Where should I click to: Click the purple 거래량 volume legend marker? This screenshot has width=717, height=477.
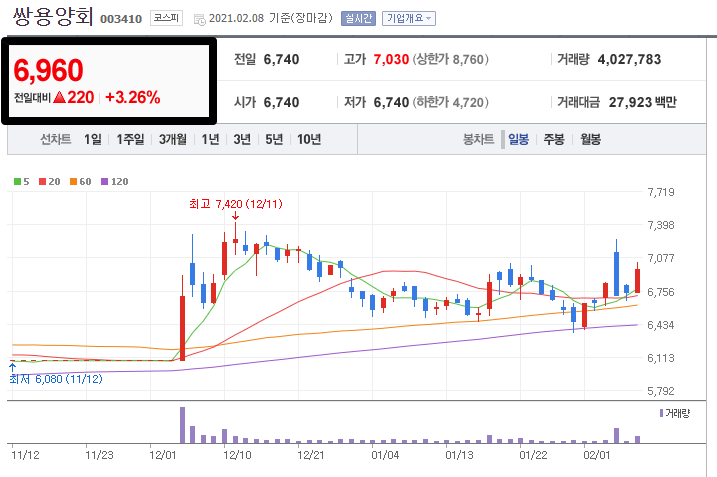[661, 413]
